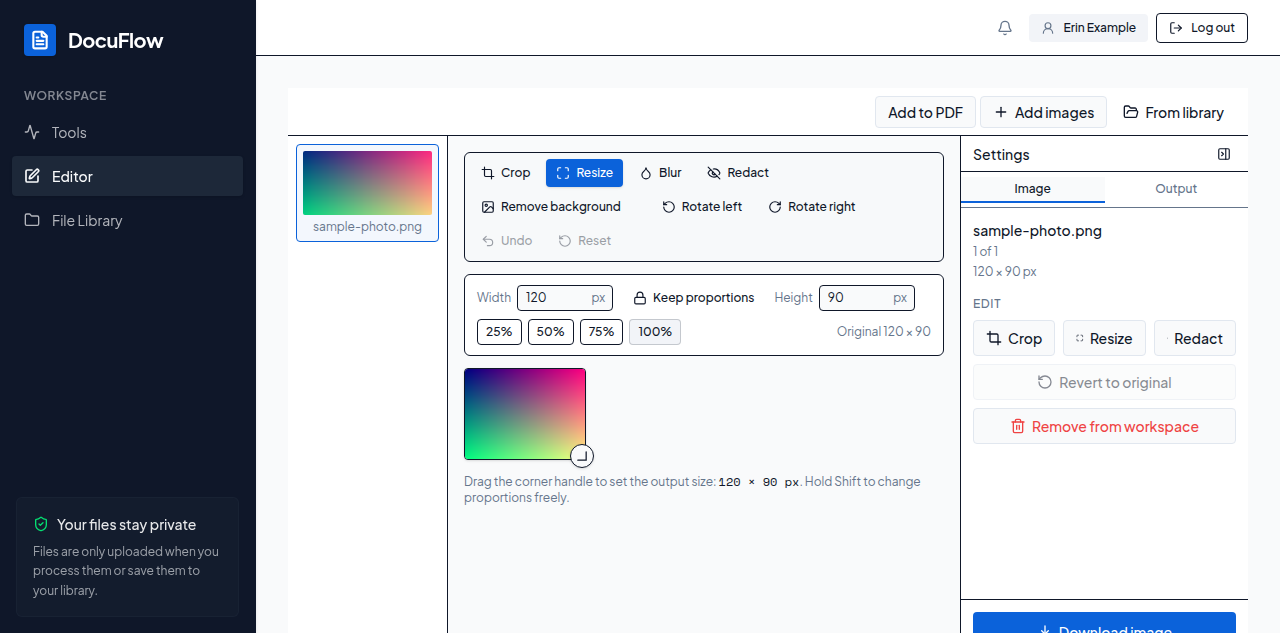Open the Erin Example user menu

(x=1088, y=28)
